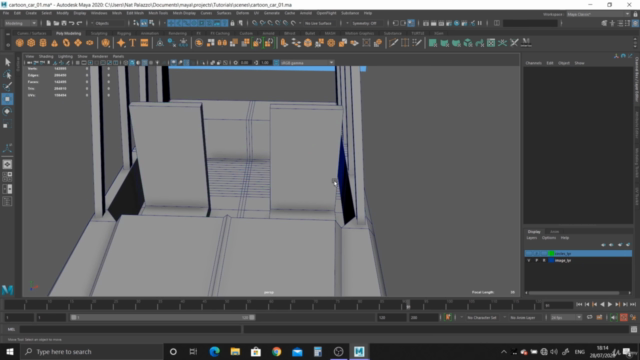Viewport: 640px width, 360px height.
Task: Toggle visibility V of image_lyr layer
Action: point(529,260)
